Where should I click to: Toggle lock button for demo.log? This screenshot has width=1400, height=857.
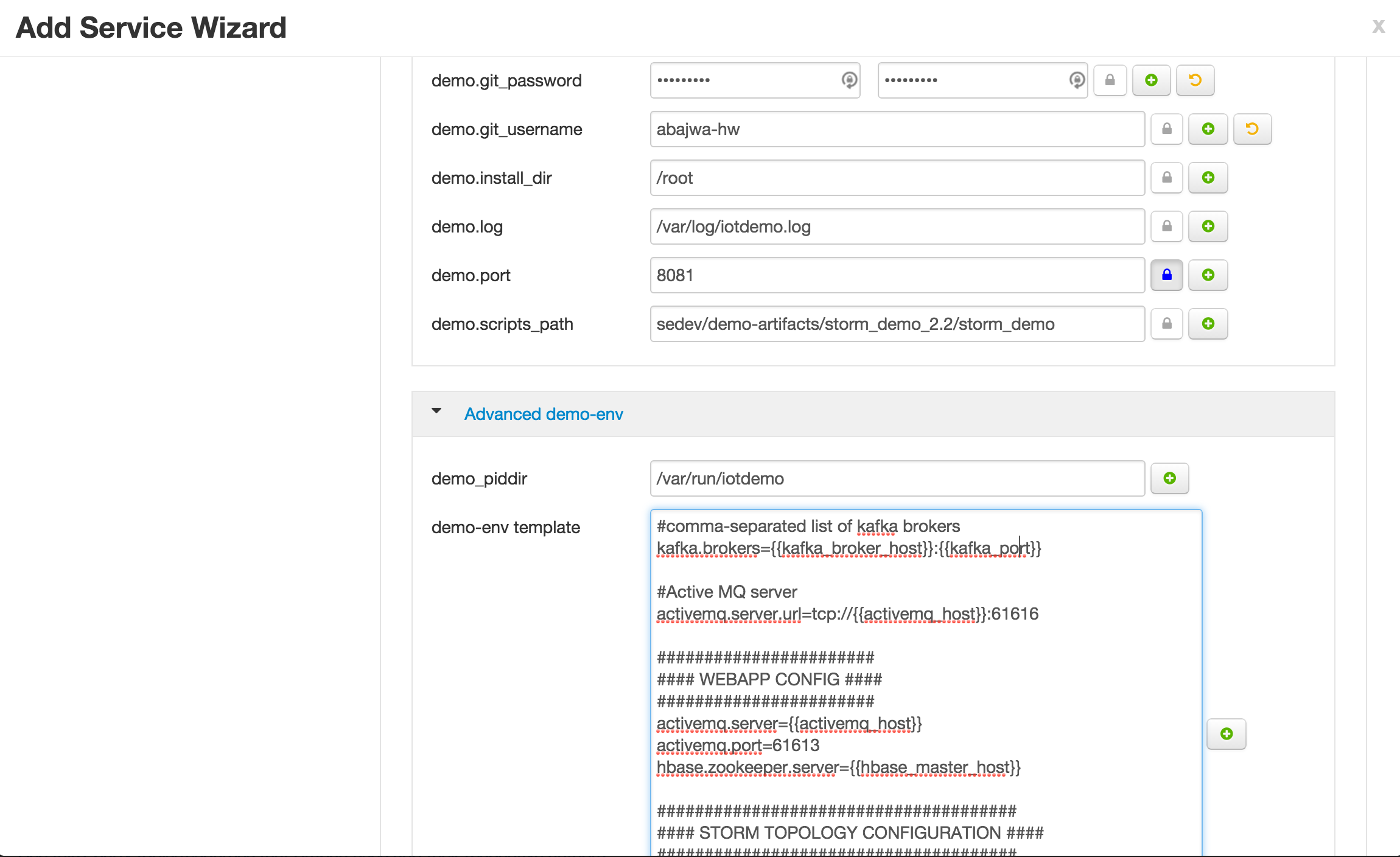(1167, 226)
